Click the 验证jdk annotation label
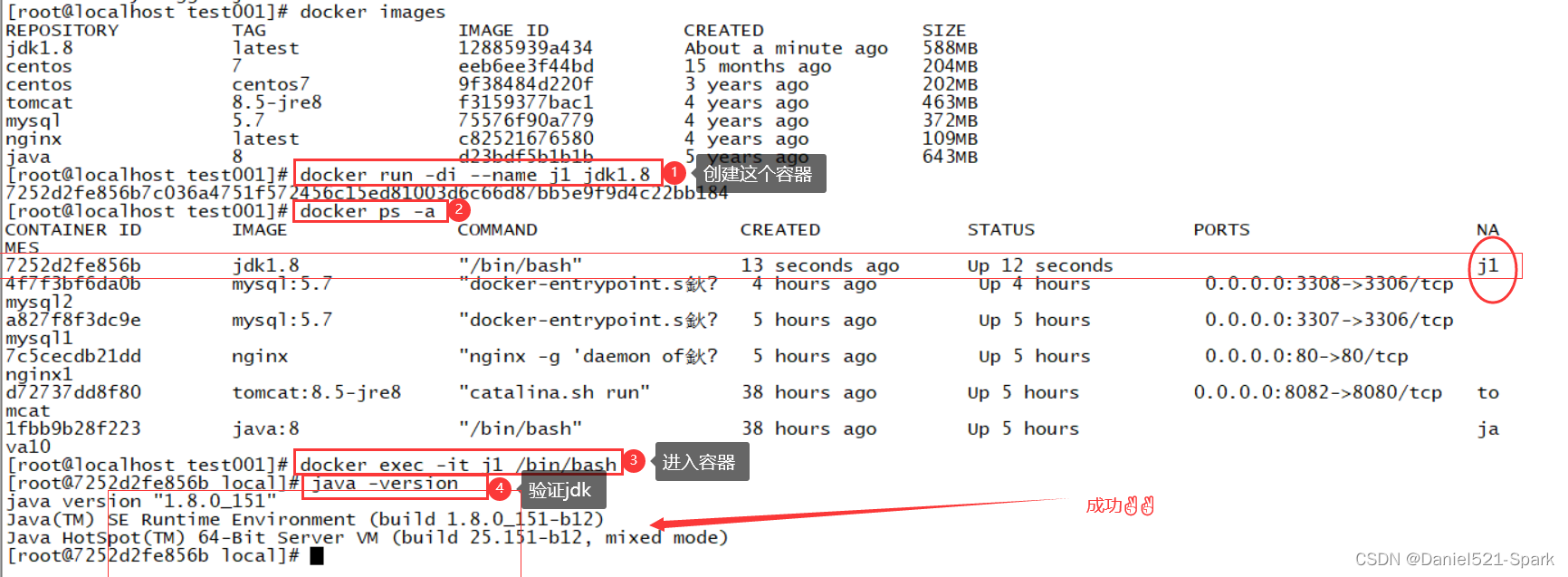Viewport: 1568px width, 577px height. point(559,491)
